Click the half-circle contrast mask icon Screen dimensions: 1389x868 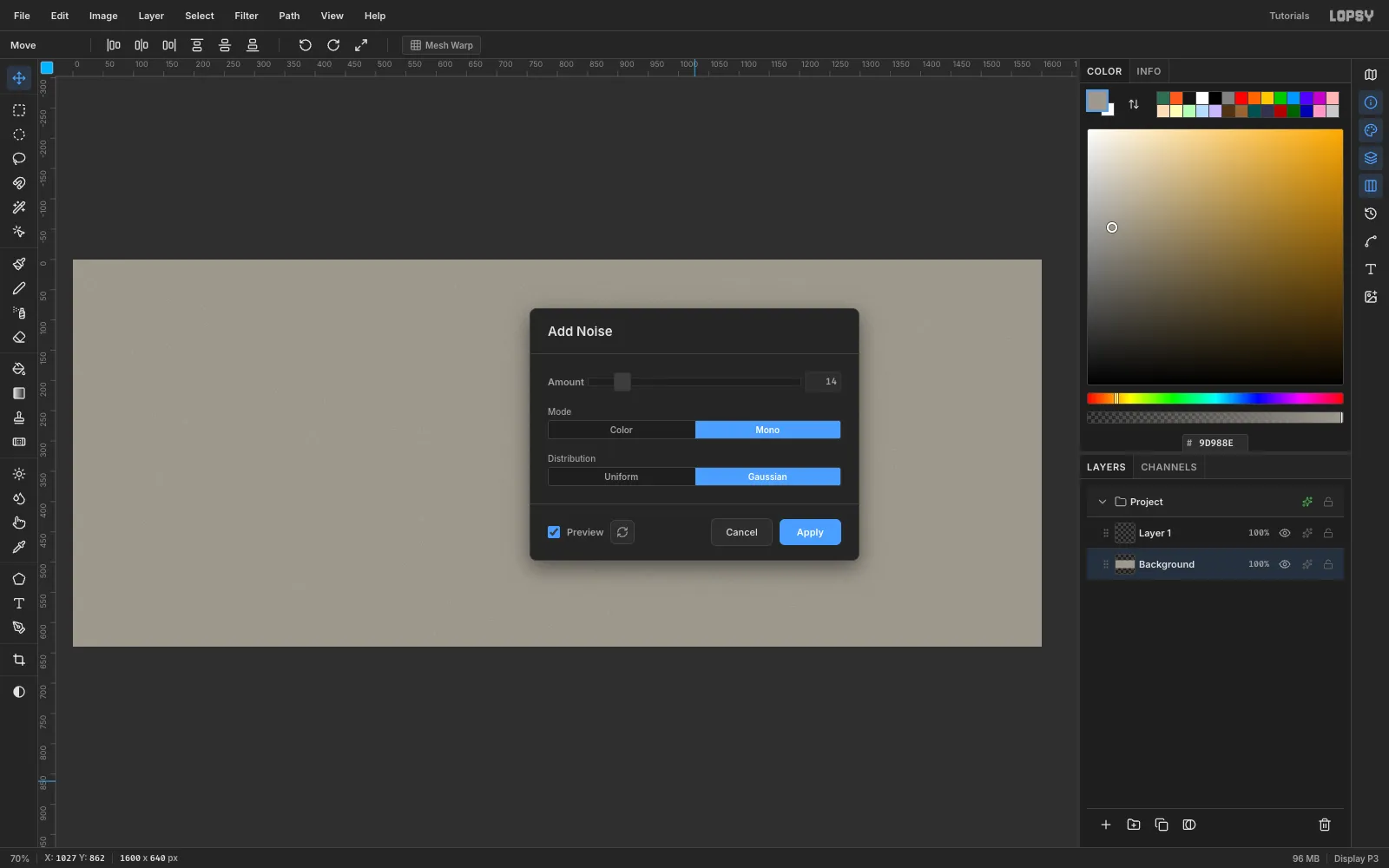point(19,692)
